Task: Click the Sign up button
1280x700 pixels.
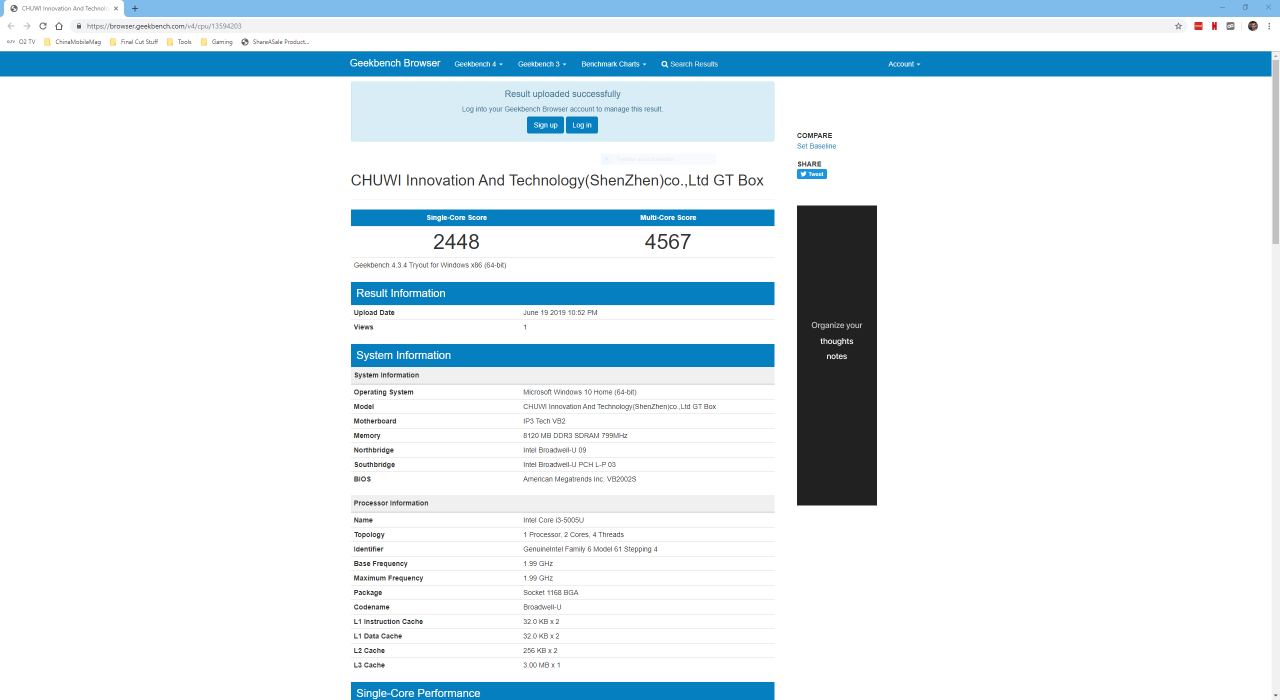Action: (545, 125)
